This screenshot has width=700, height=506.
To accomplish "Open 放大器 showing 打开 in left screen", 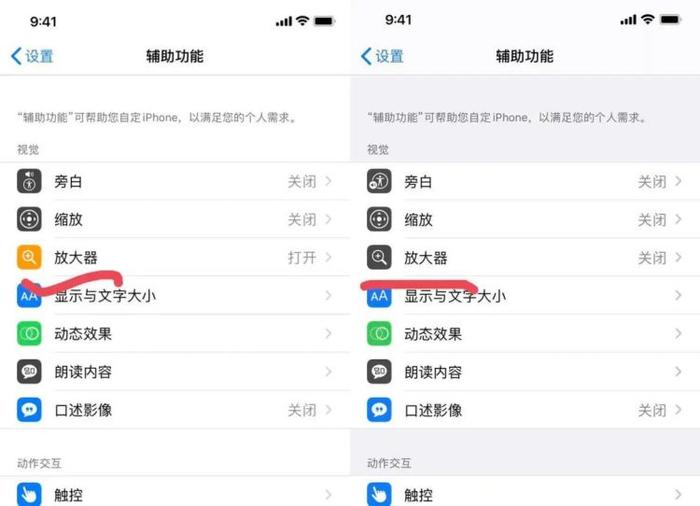I will pyautogui.click(x=175, y=257).
